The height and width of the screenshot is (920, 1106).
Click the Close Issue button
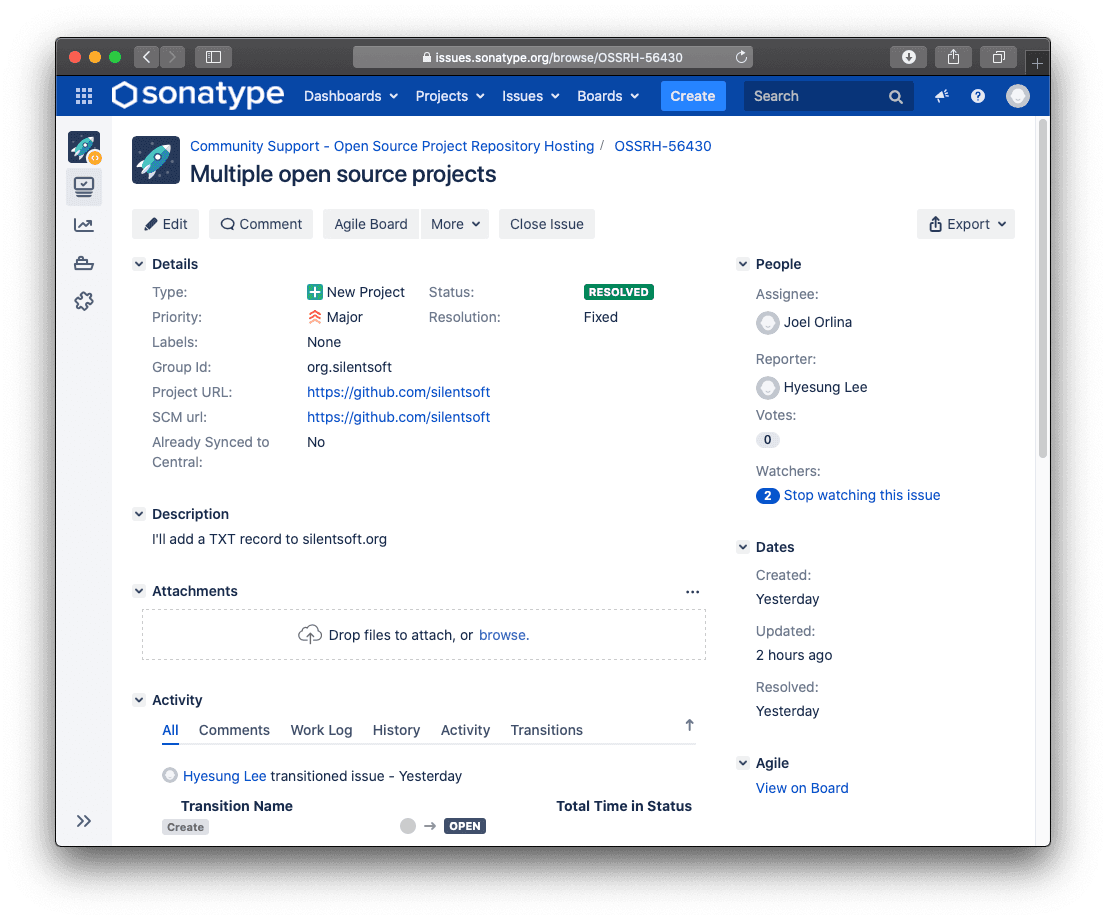coord(547,224)
